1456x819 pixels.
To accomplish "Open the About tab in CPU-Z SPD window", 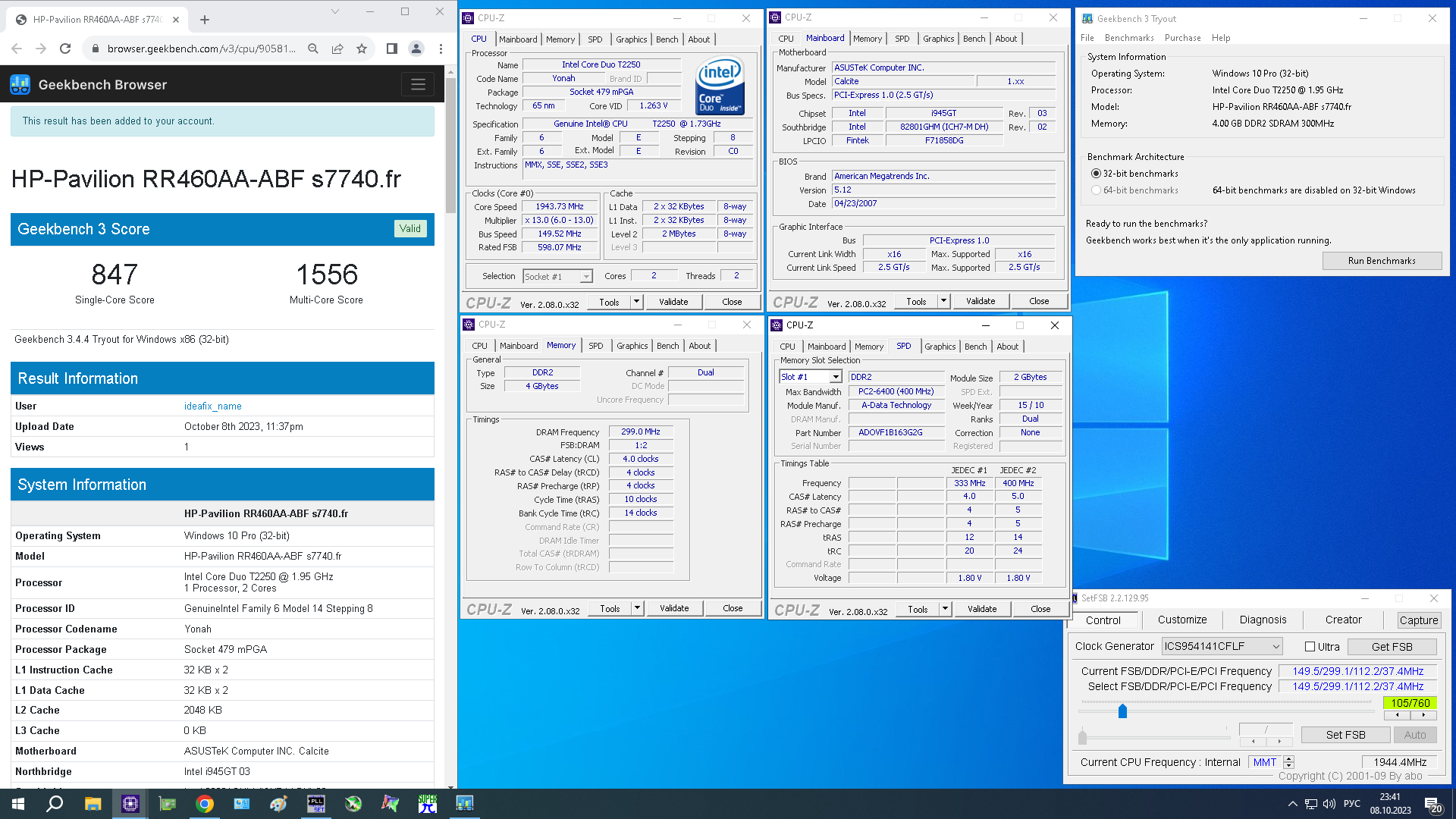I will click(x=1008, y=347).
